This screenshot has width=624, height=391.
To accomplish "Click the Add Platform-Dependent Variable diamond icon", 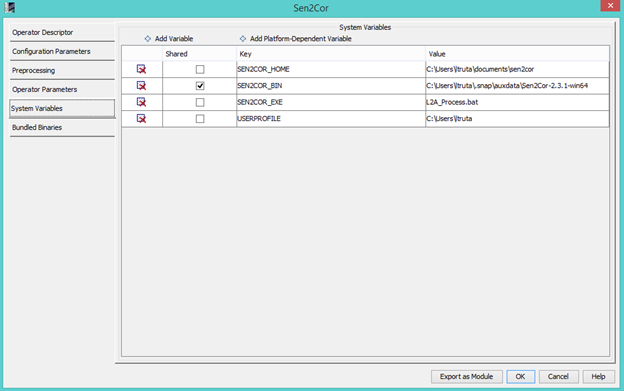I will [243, 39].
